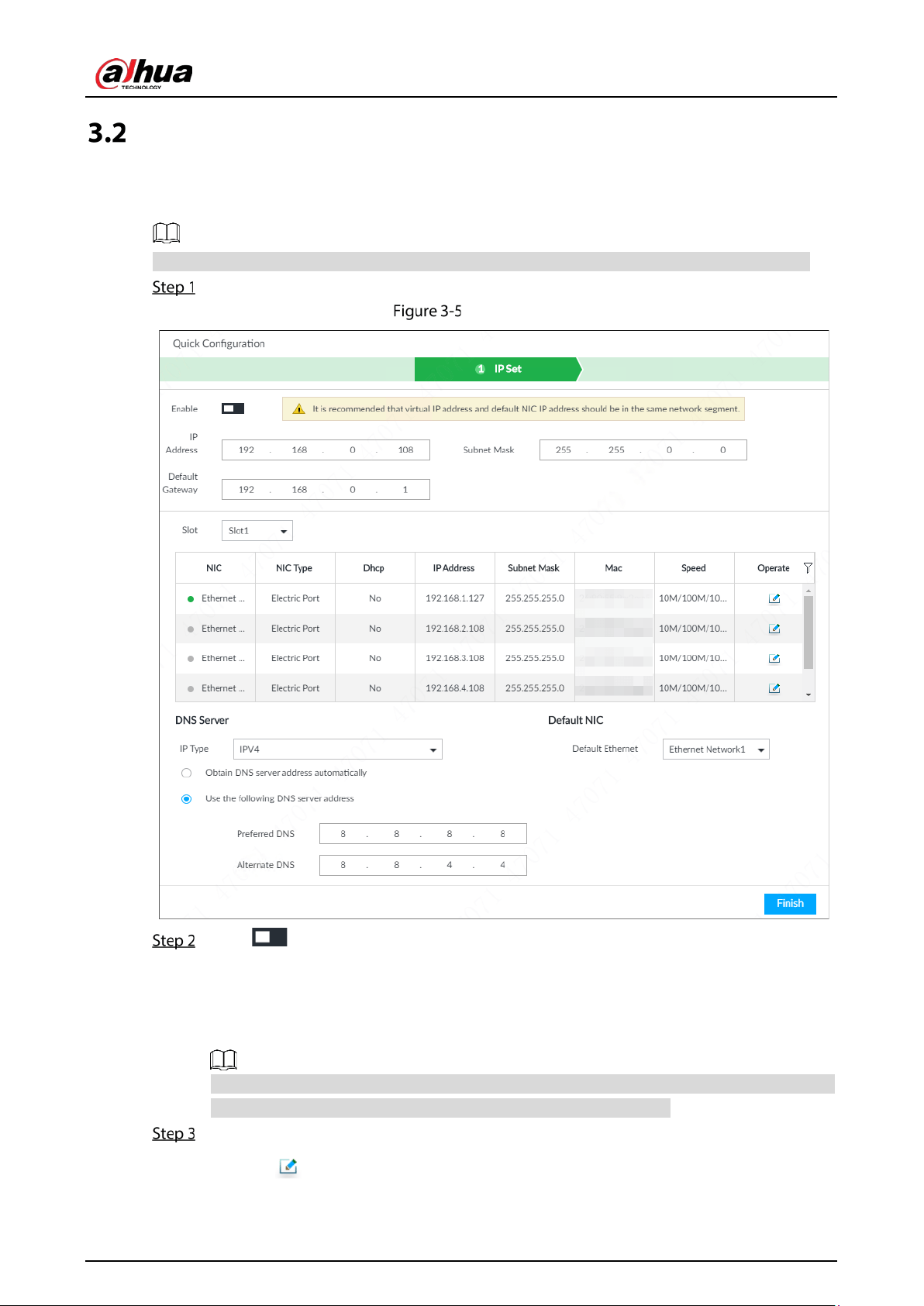Open the IP Type IPV4 dropdown
924x1306 pixels.
click(338, 749)
